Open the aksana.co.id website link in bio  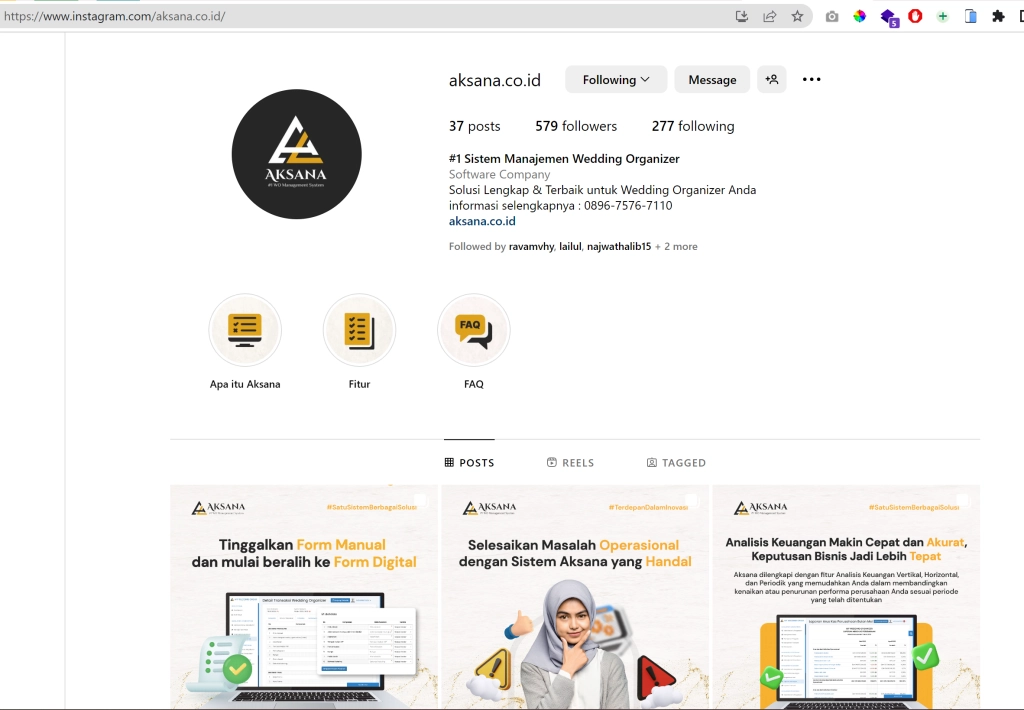coord(482,221)
